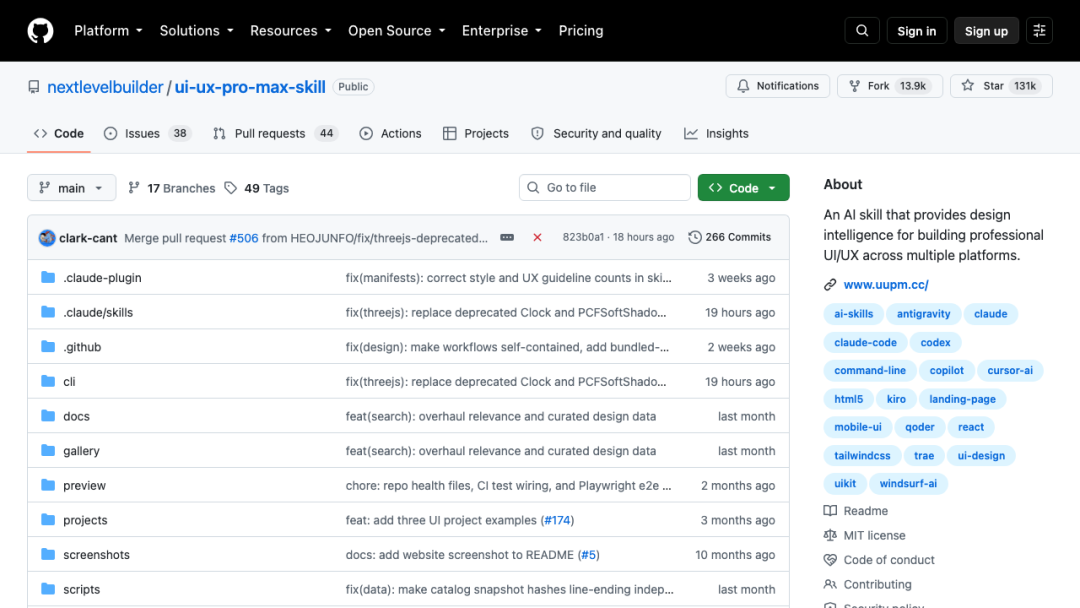Open the .claude-plugin folder icon

pos(48,277)
